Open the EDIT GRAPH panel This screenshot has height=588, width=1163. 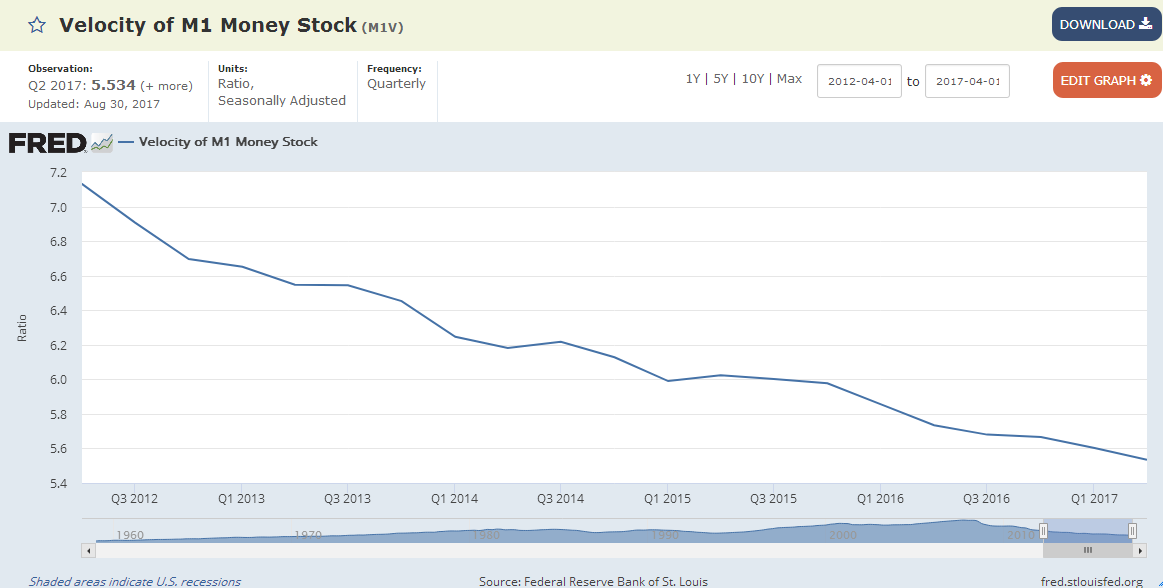[1106, 80]
